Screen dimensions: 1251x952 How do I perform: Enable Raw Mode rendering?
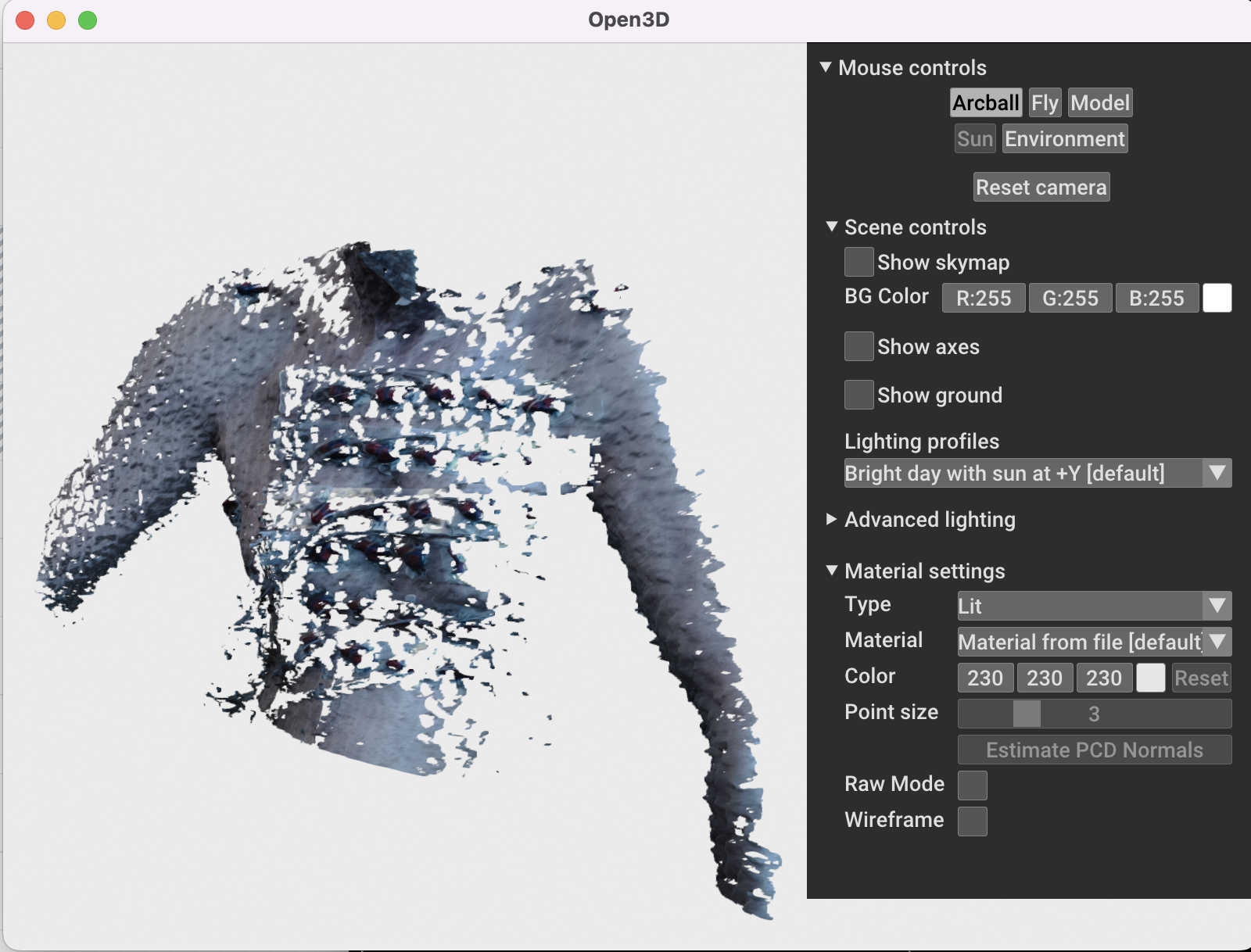coord(972,784)
